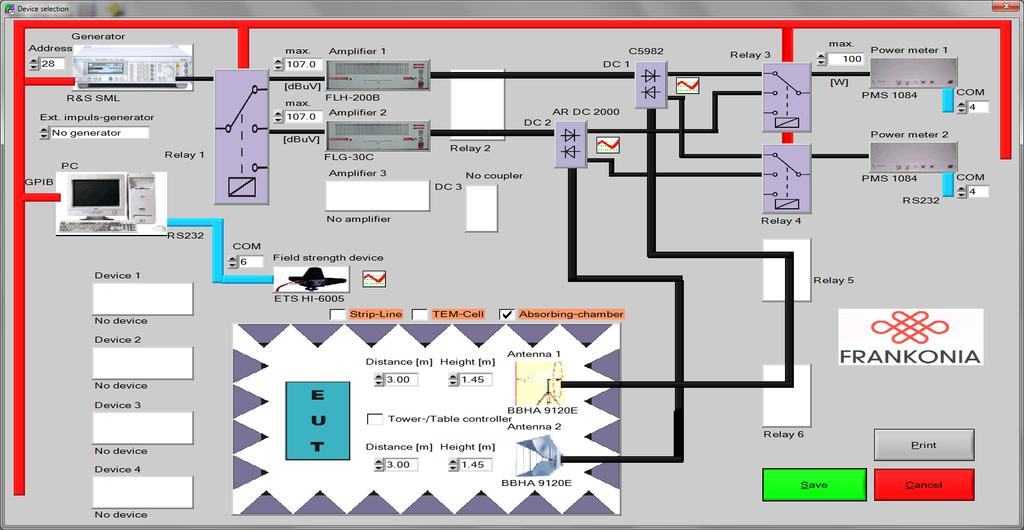Click the Power meter 1 max. field showing 100
This screenshot has width=1024, height=530.
coord(846,59)
